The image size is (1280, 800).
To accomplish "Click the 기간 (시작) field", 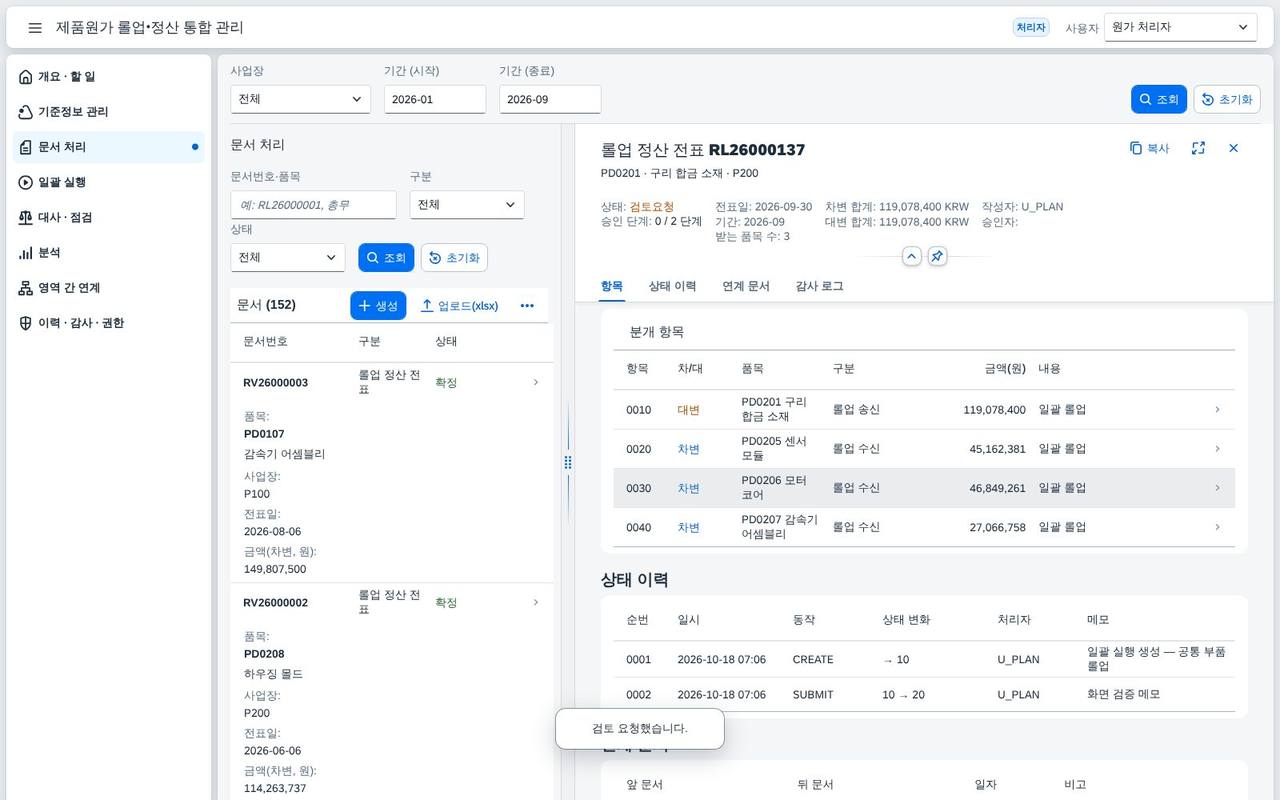I will tap(435, 99).
